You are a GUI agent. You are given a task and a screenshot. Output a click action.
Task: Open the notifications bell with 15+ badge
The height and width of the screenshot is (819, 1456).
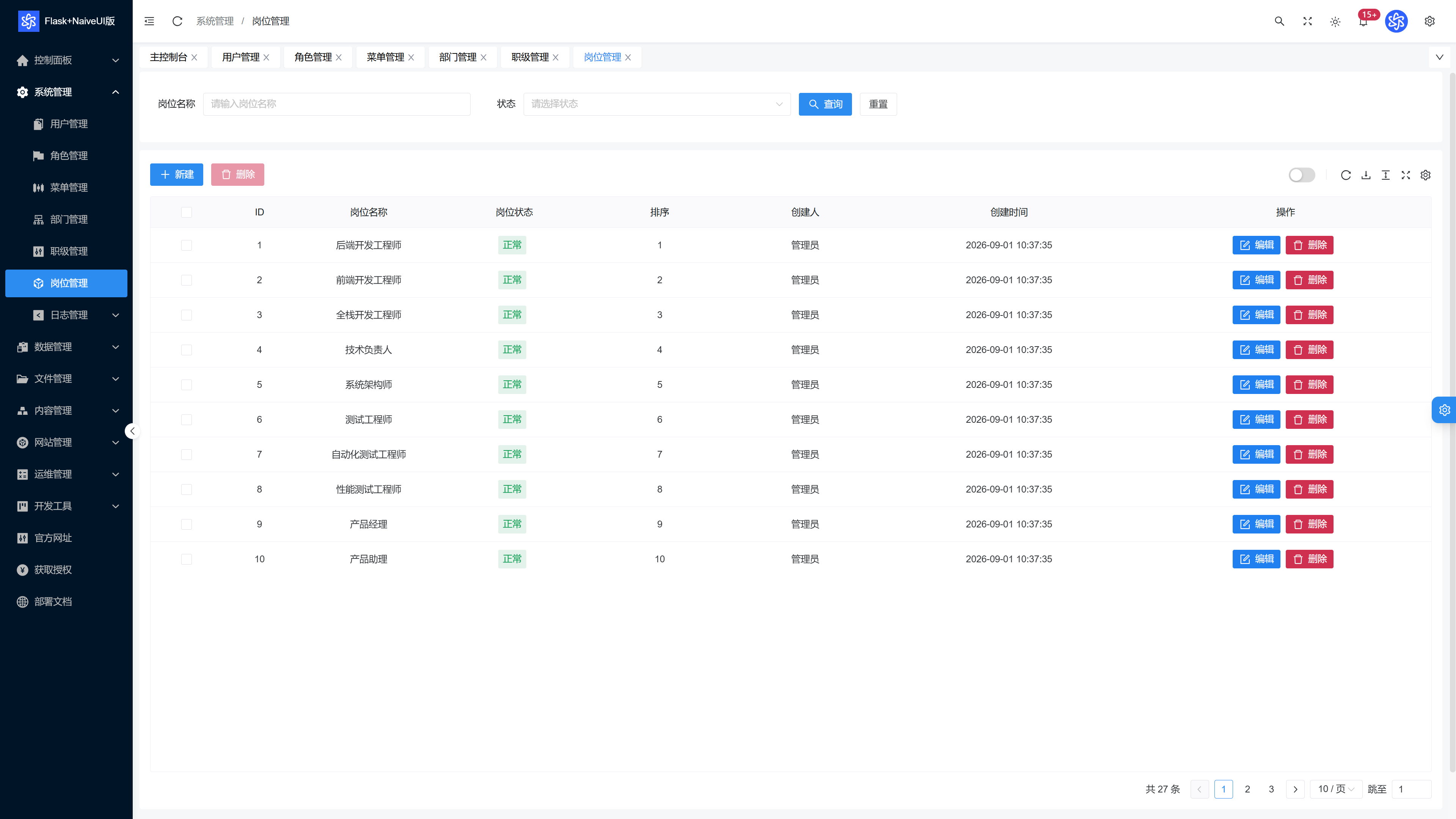[1364, 20]
